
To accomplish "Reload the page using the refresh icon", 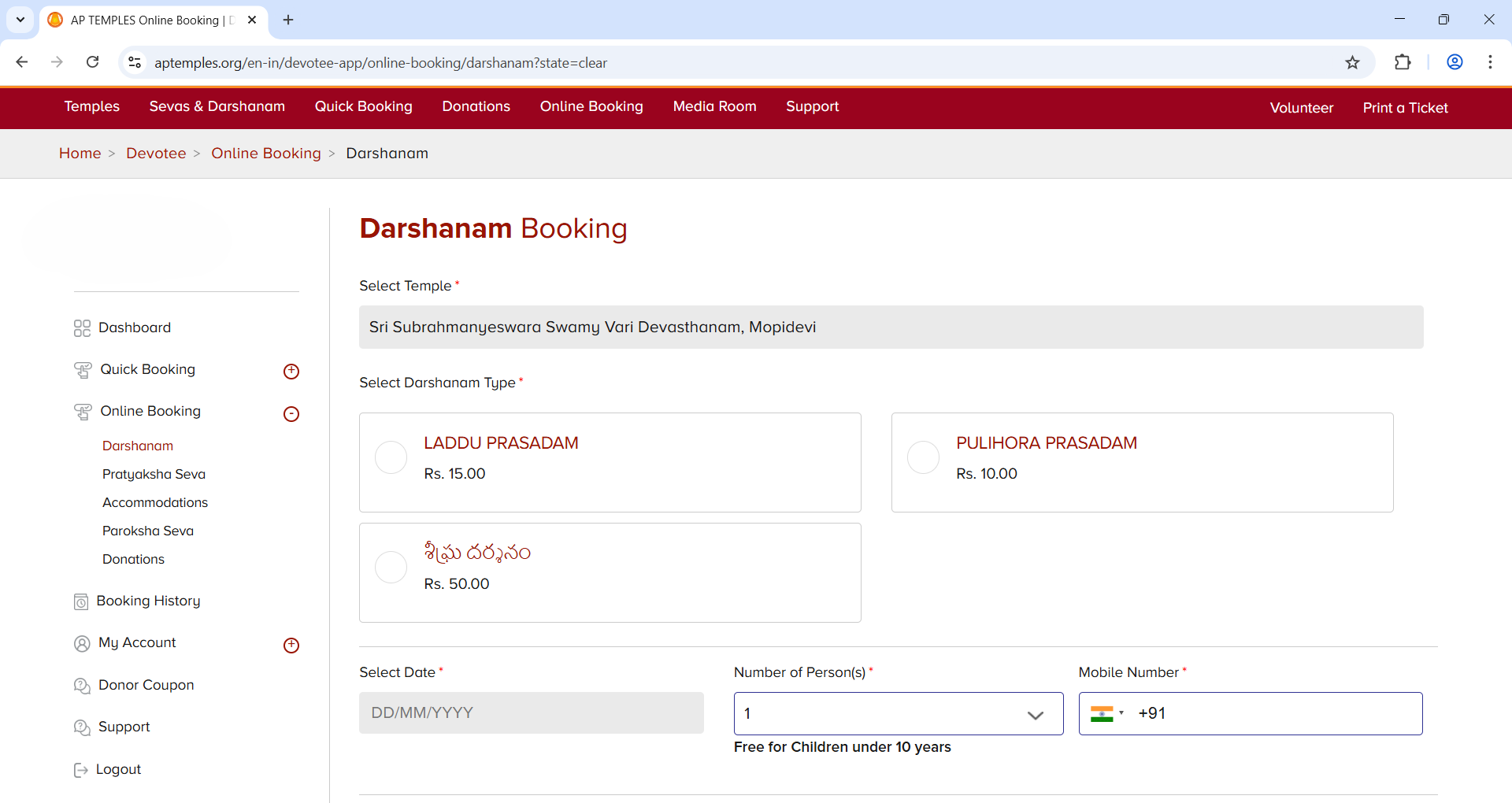I will (93, 62).
